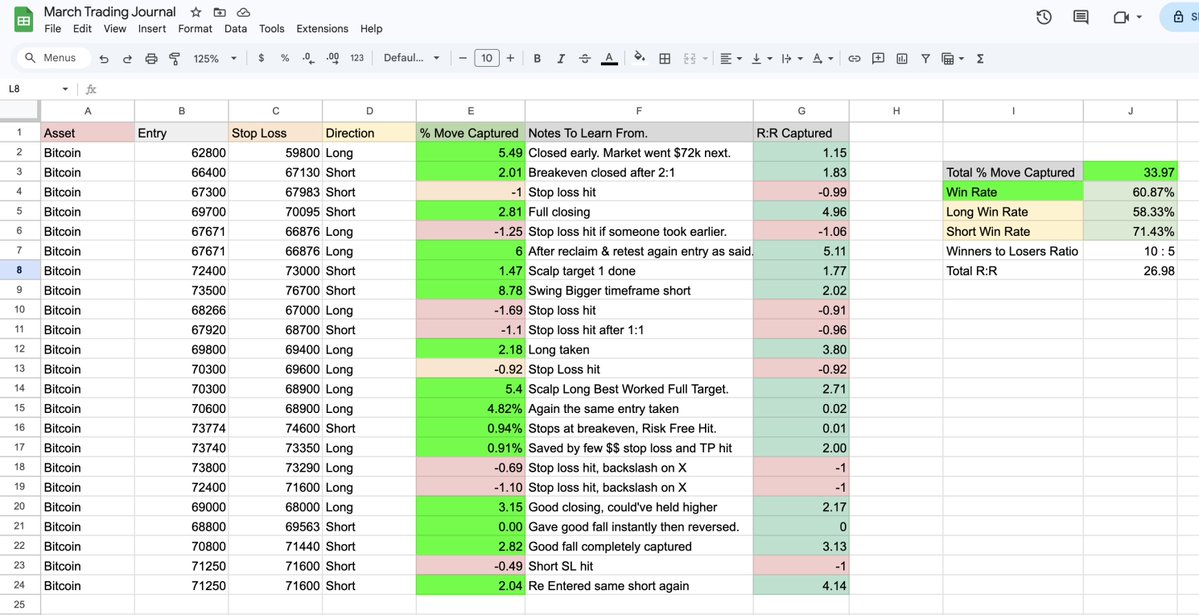This screenshot has height=615, width=1199.
Task: Open the File menu
Action: tap(53, 29)
